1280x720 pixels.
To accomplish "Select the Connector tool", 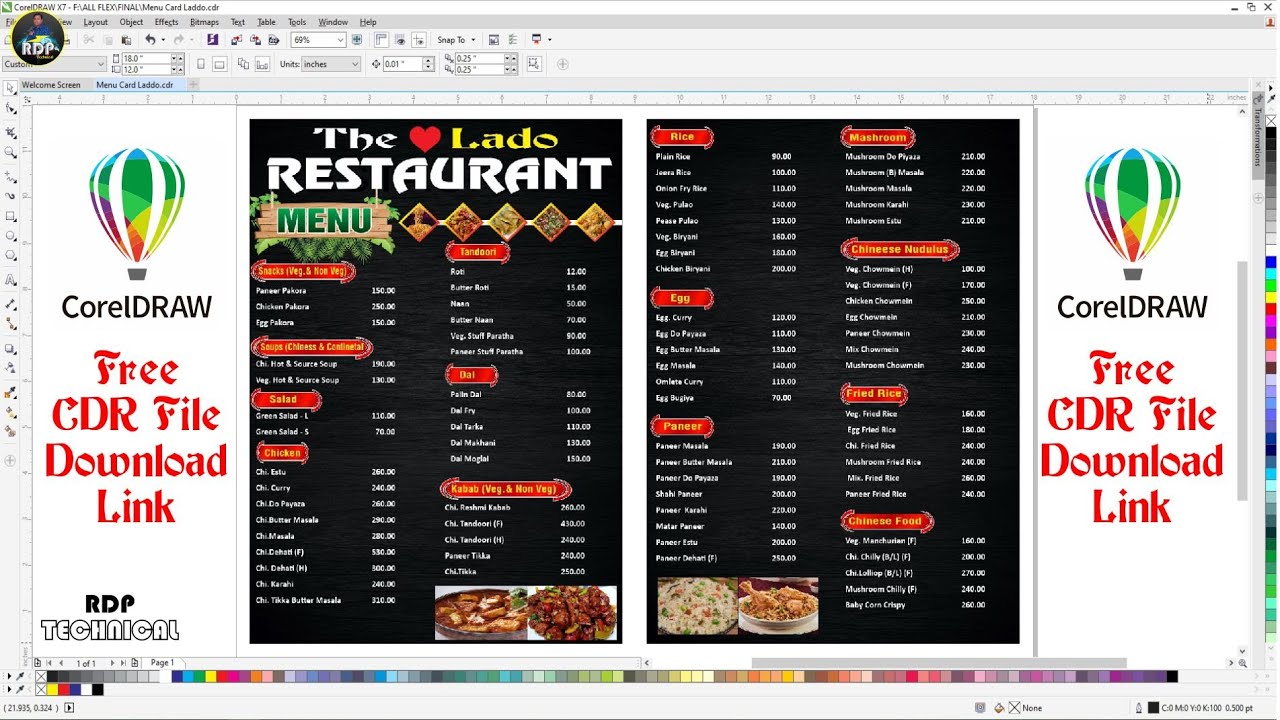I will (x=11, y=323).
